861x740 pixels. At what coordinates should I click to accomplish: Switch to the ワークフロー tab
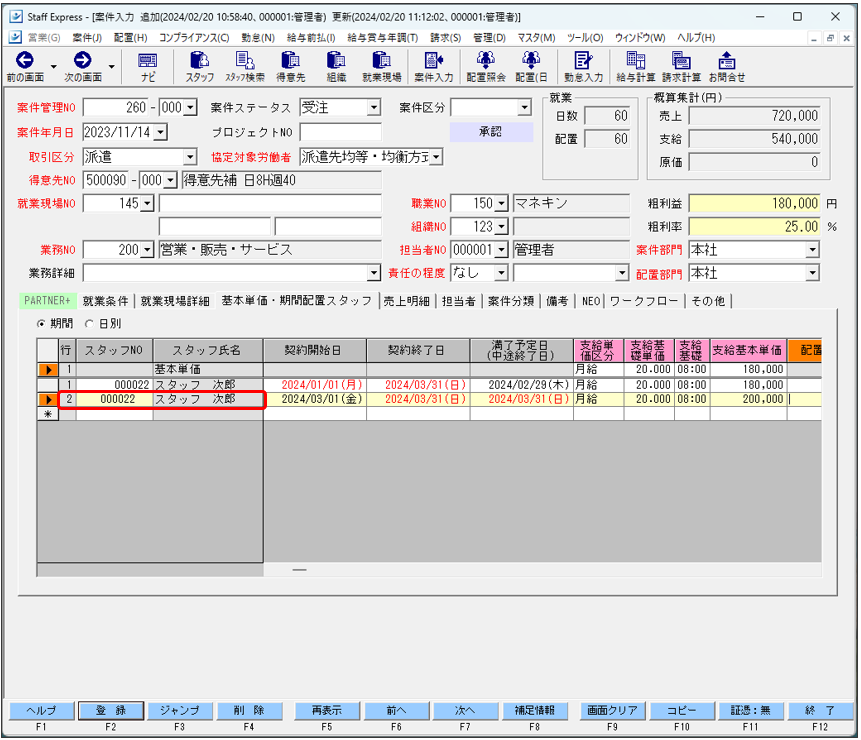tap(644, 301)
